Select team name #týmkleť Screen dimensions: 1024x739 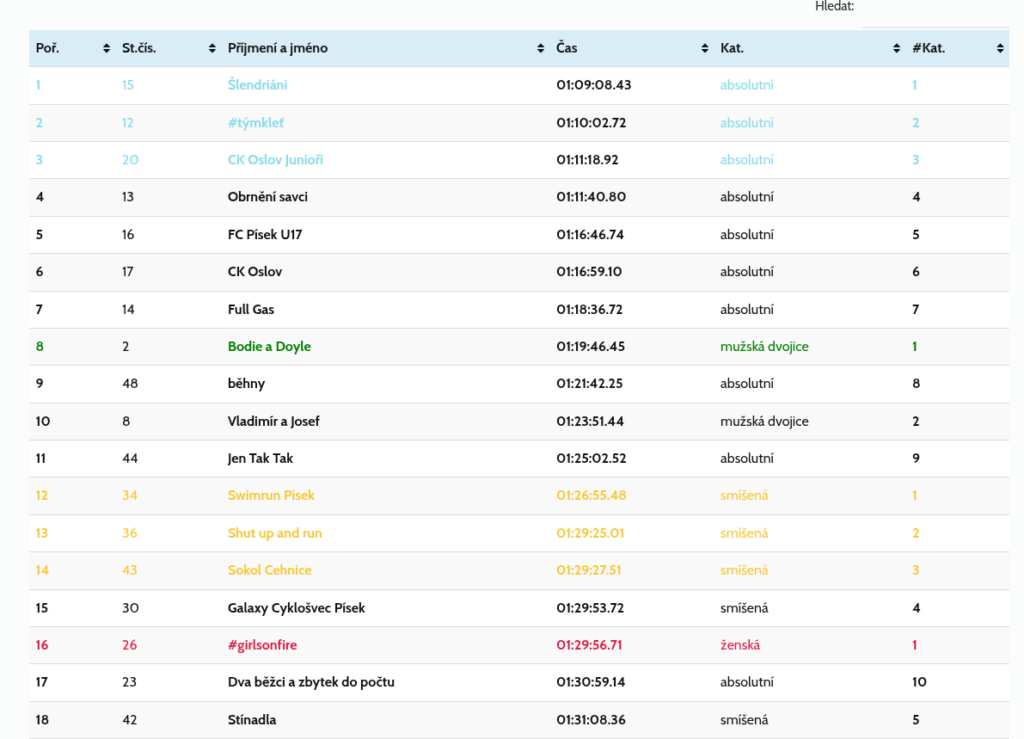255,123
